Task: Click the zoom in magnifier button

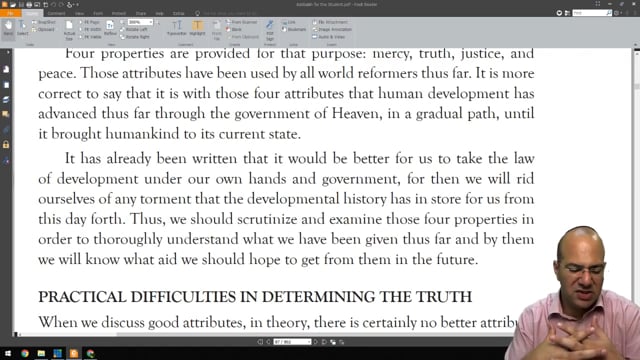Action: (x=158, y=22)
